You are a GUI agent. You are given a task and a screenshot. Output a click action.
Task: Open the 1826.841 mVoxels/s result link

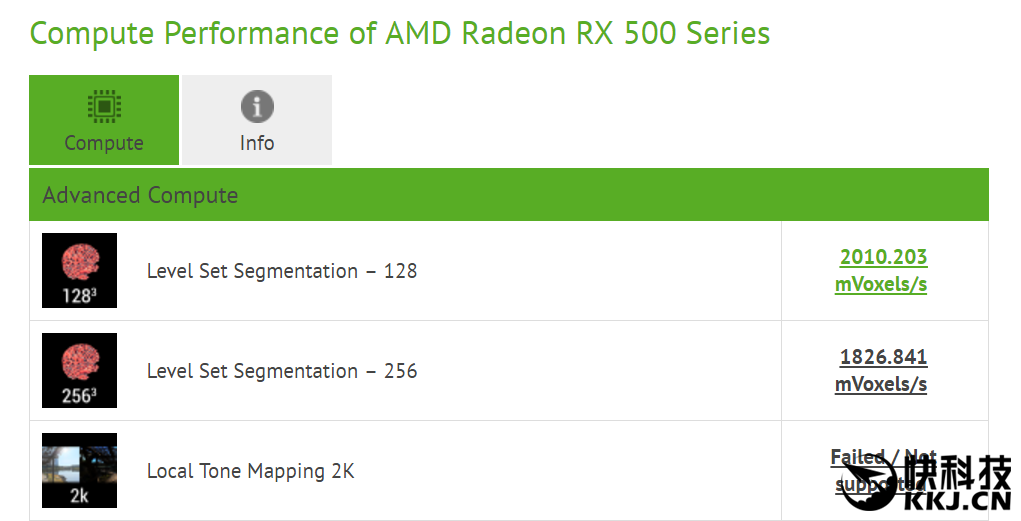tap(883, 357)
